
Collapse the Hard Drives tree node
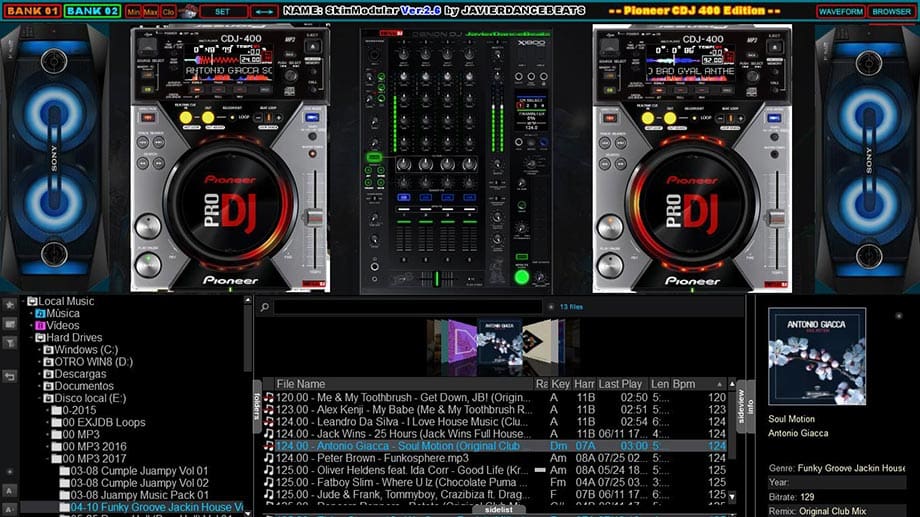pyautogui.click(x=32, y=337)
